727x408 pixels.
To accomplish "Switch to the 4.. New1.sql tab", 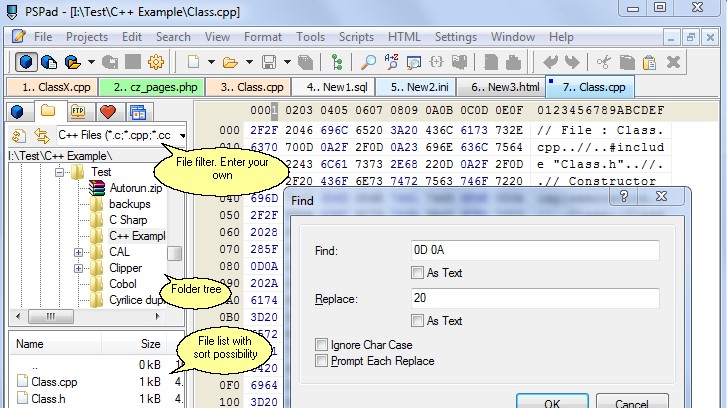I will tap(337, 87).
